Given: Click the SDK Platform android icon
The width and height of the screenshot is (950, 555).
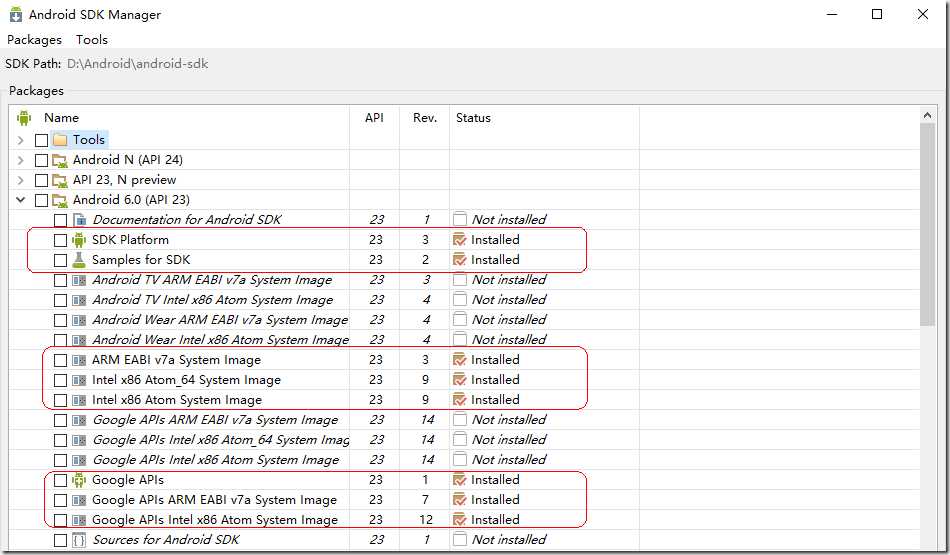Looking at the screenshot, I should (x=79, y=240).
